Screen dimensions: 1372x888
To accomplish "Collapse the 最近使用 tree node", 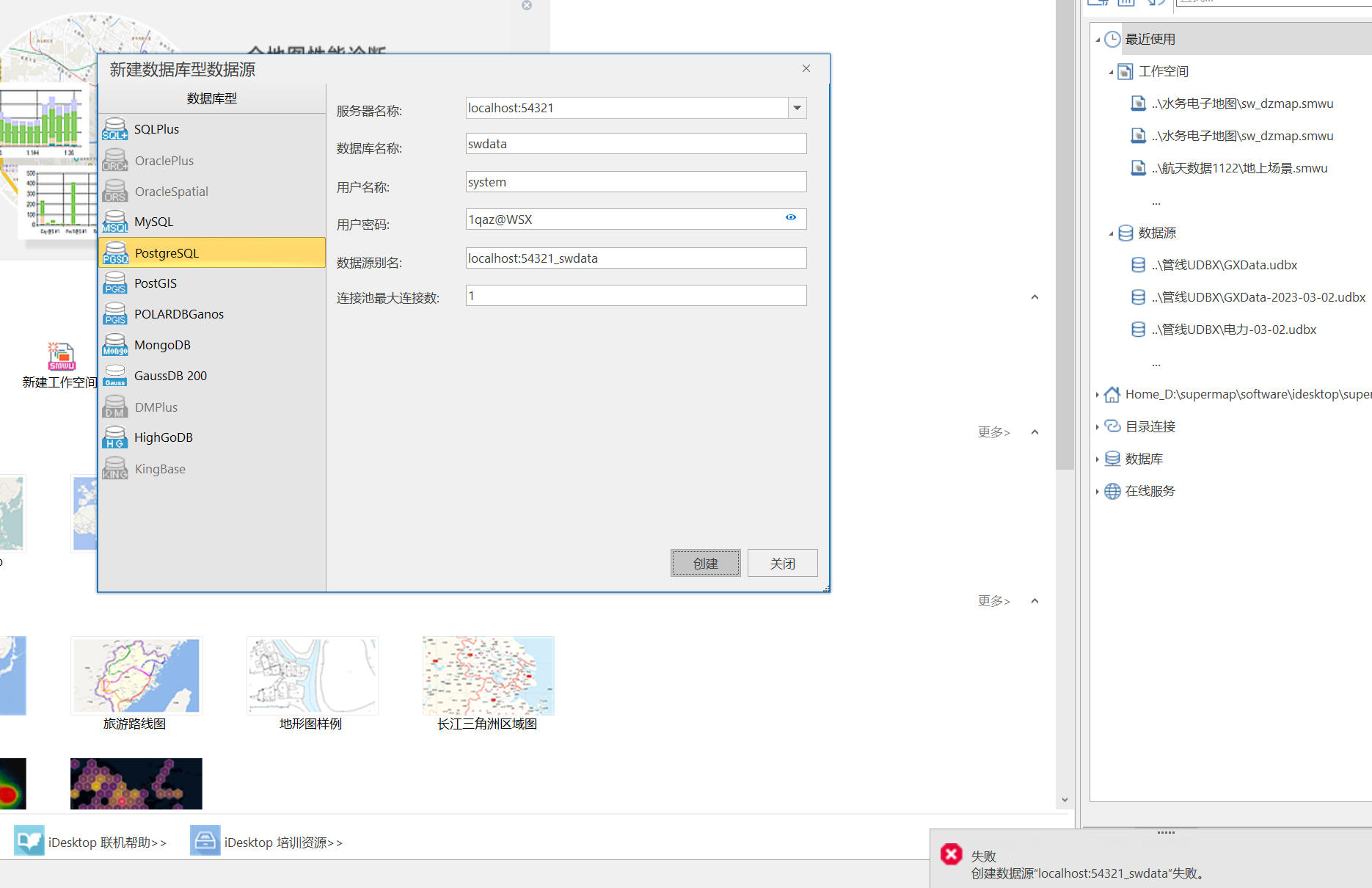I will (x=1098, y=40).
